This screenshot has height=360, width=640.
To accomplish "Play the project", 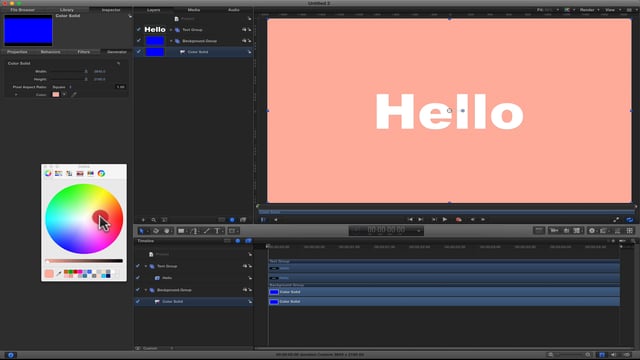I will pos(445,220).
